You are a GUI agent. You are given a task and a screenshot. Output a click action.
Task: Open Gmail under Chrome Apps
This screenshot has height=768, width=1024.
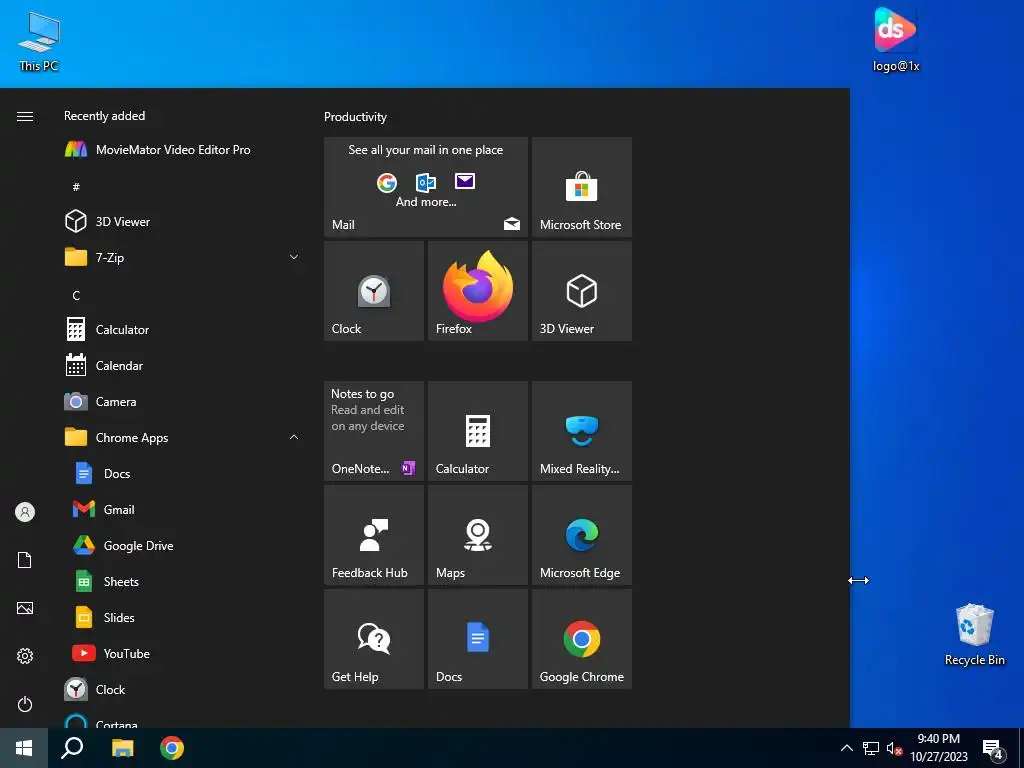point(183,509)
